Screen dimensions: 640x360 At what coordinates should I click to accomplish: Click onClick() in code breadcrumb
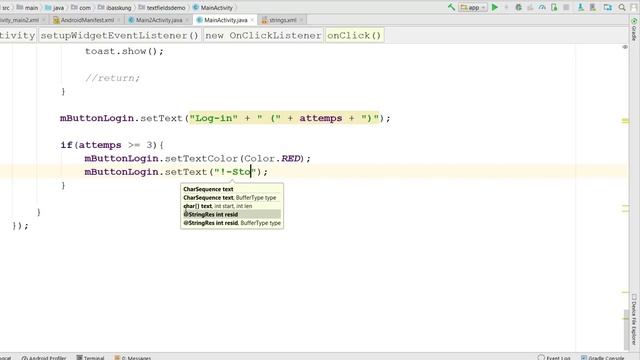click(x=354, y=36)
